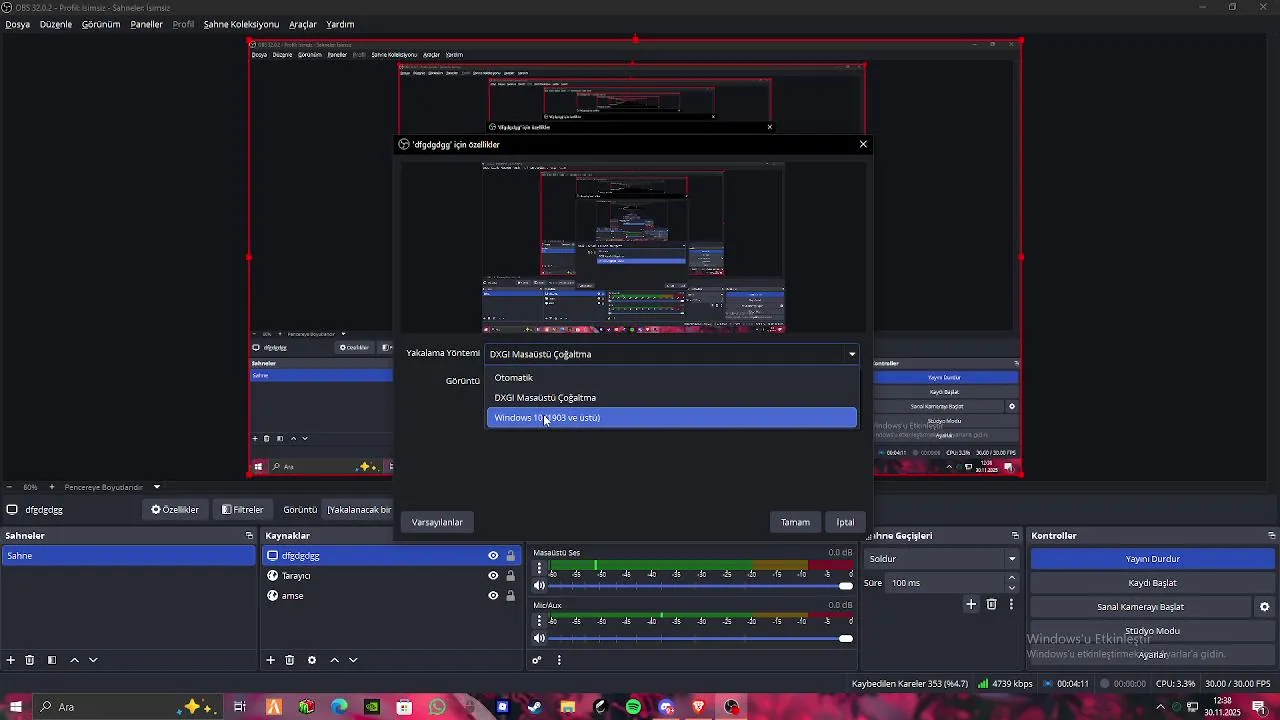Click Kaydı Başlat button

[x=1153, y=583]
